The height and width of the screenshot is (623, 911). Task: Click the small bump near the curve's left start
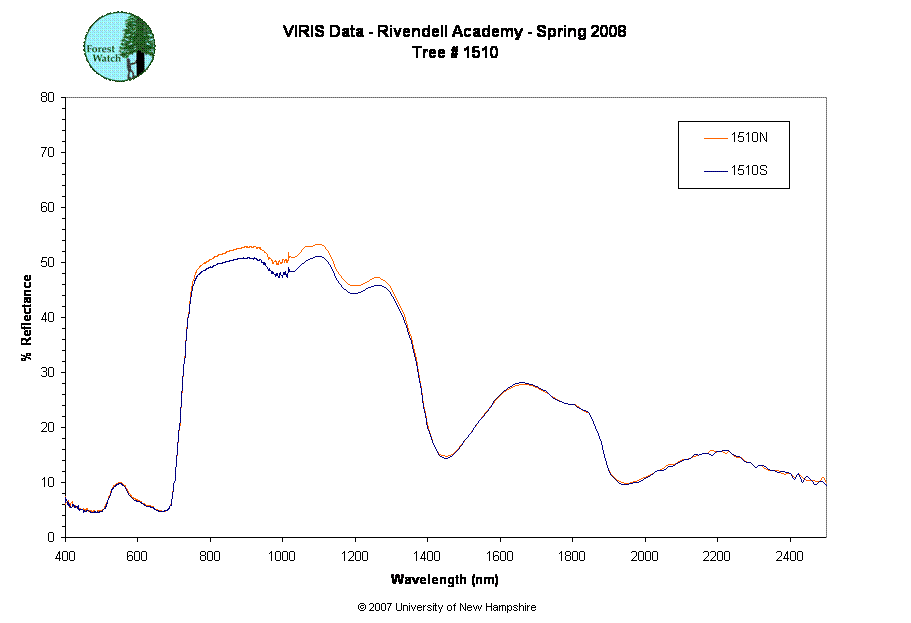coord(119,484)
